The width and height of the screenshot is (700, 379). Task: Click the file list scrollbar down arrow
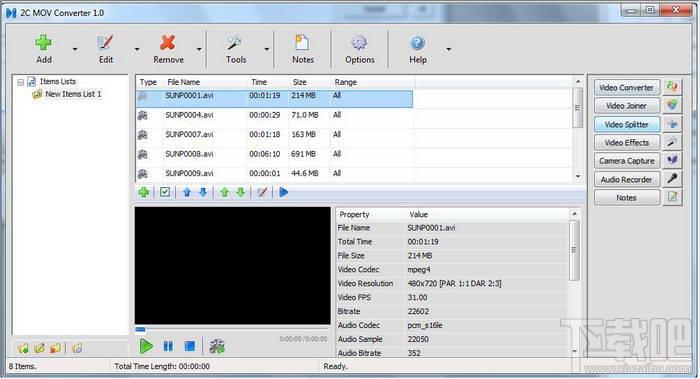click(x=578, y=177)
